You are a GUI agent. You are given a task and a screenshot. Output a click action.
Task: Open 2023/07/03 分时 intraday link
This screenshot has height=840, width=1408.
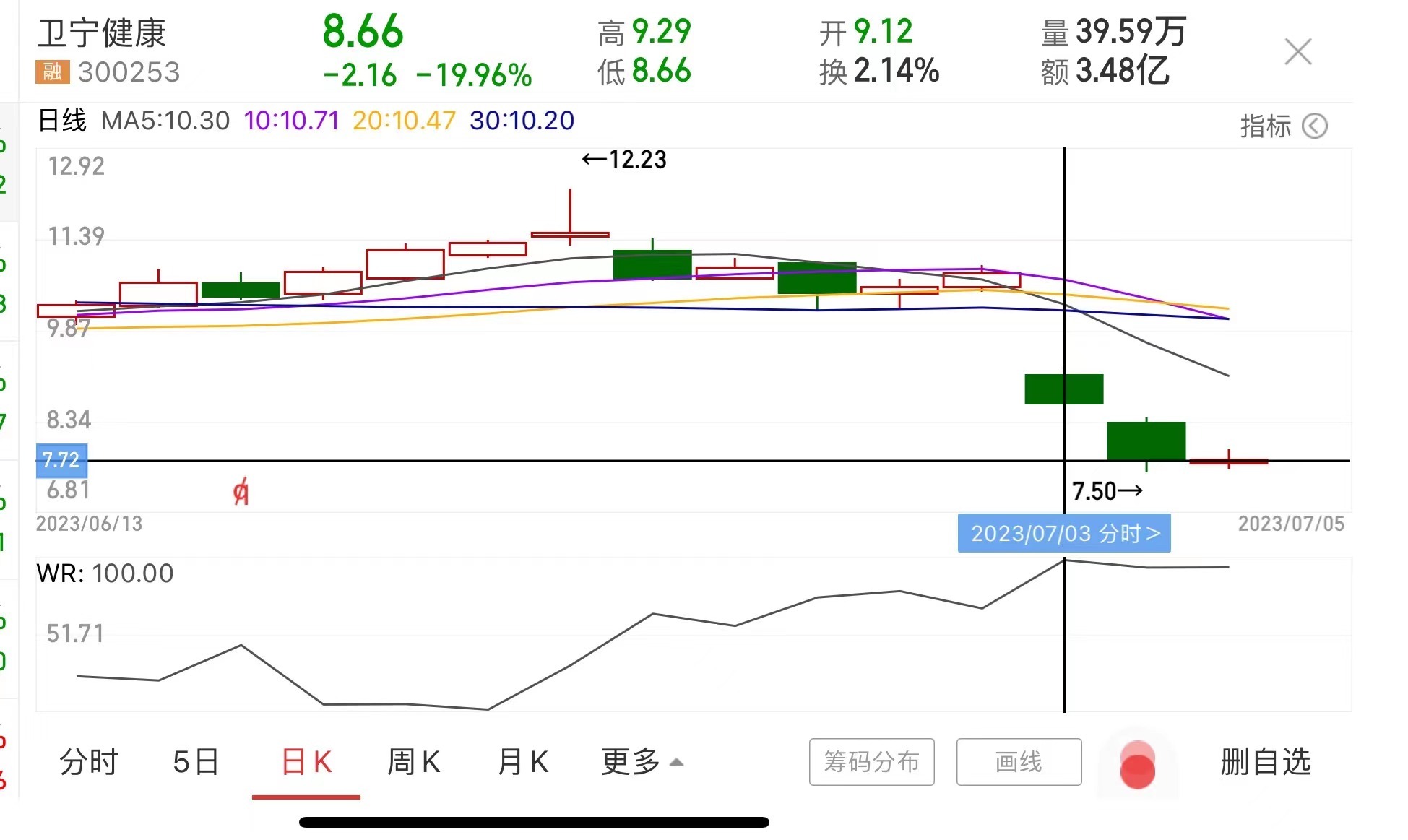[1064, 534]
